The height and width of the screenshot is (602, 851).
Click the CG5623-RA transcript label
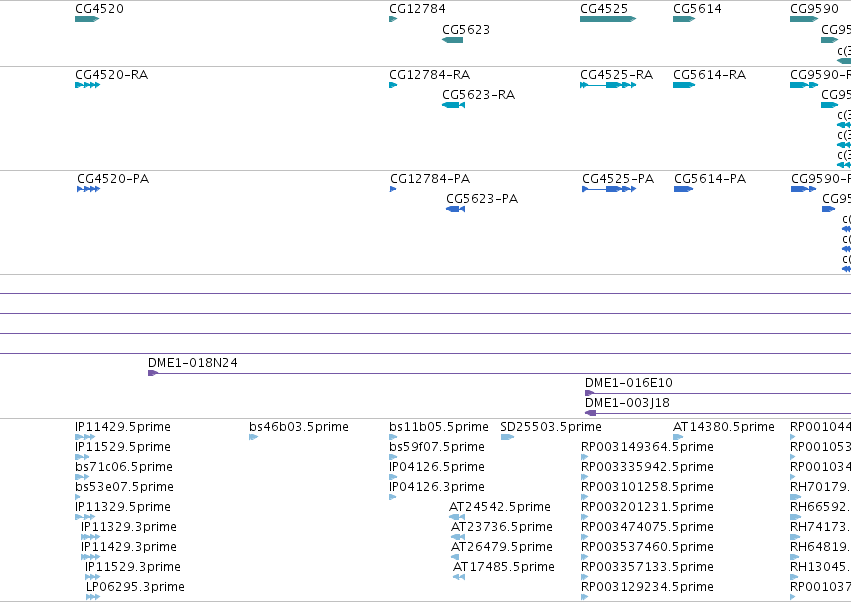point(479,94)
